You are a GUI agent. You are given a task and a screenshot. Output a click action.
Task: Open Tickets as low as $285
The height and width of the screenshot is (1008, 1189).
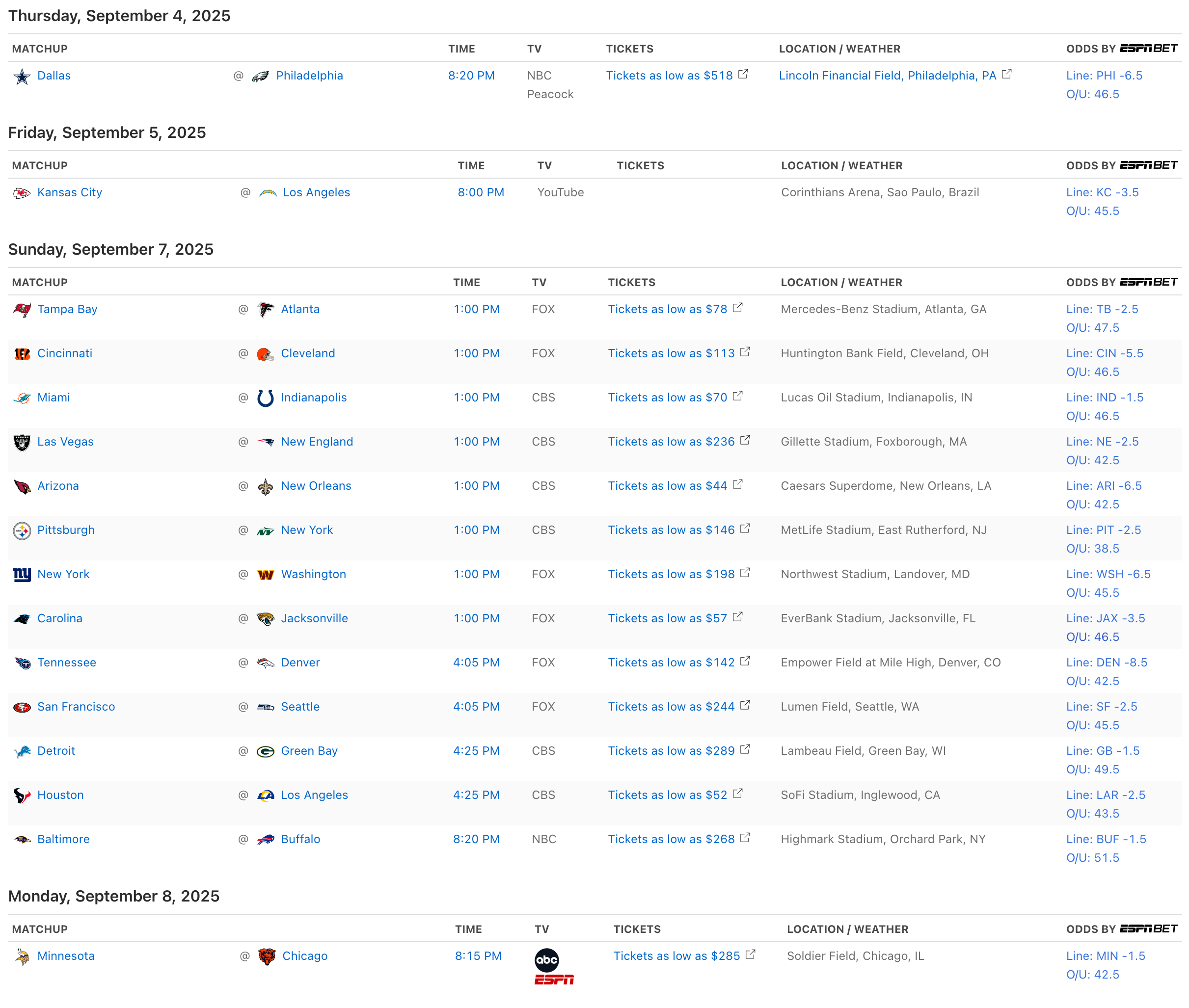coord(676,956)
